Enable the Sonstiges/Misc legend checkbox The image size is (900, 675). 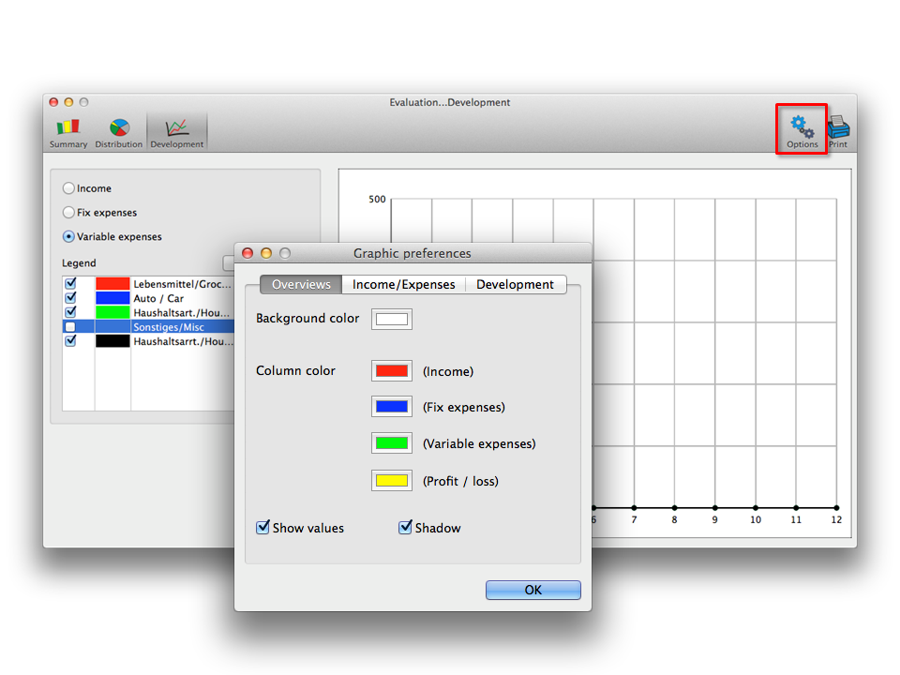tap(70, 327)
